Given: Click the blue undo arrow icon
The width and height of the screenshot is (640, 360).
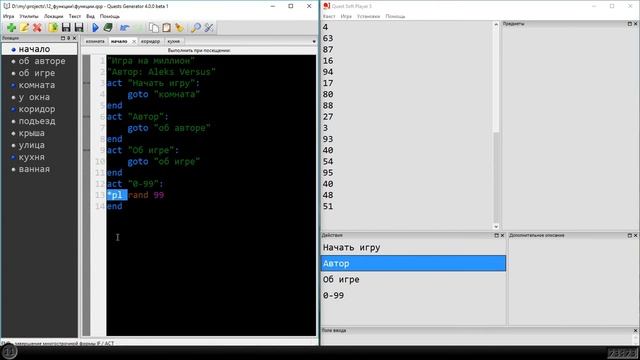Looking at the screenshot, I should (x=124, y=27).
